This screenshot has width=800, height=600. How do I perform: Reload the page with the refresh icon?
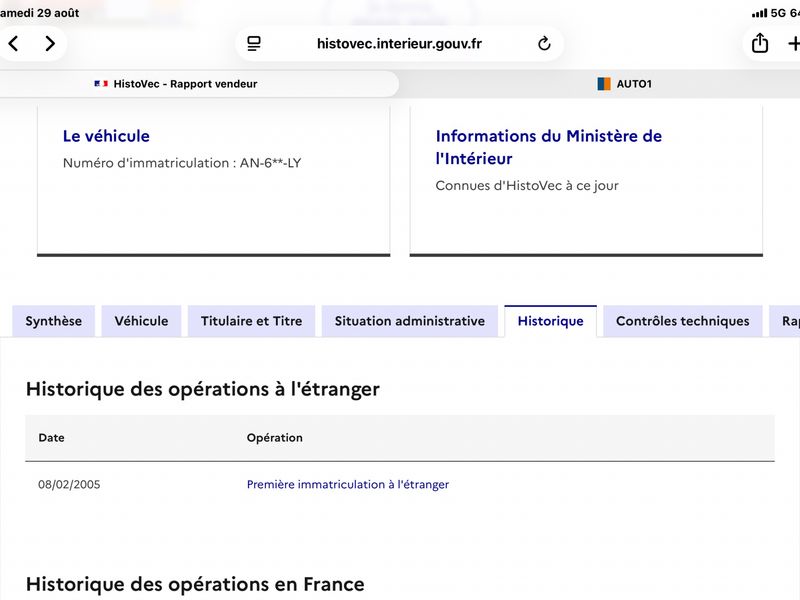click(x=544, y=44)
